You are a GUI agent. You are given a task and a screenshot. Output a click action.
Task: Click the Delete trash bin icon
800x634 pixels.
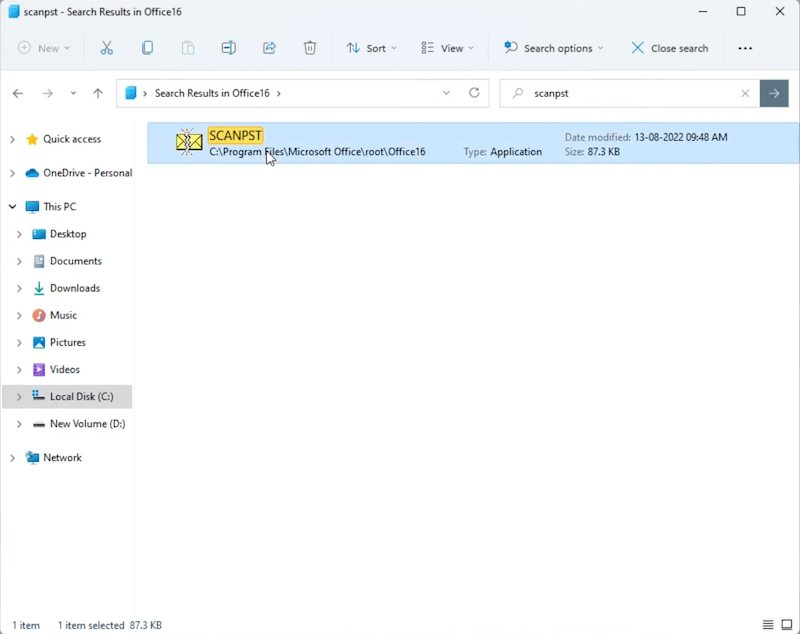[x=310, y=48]
